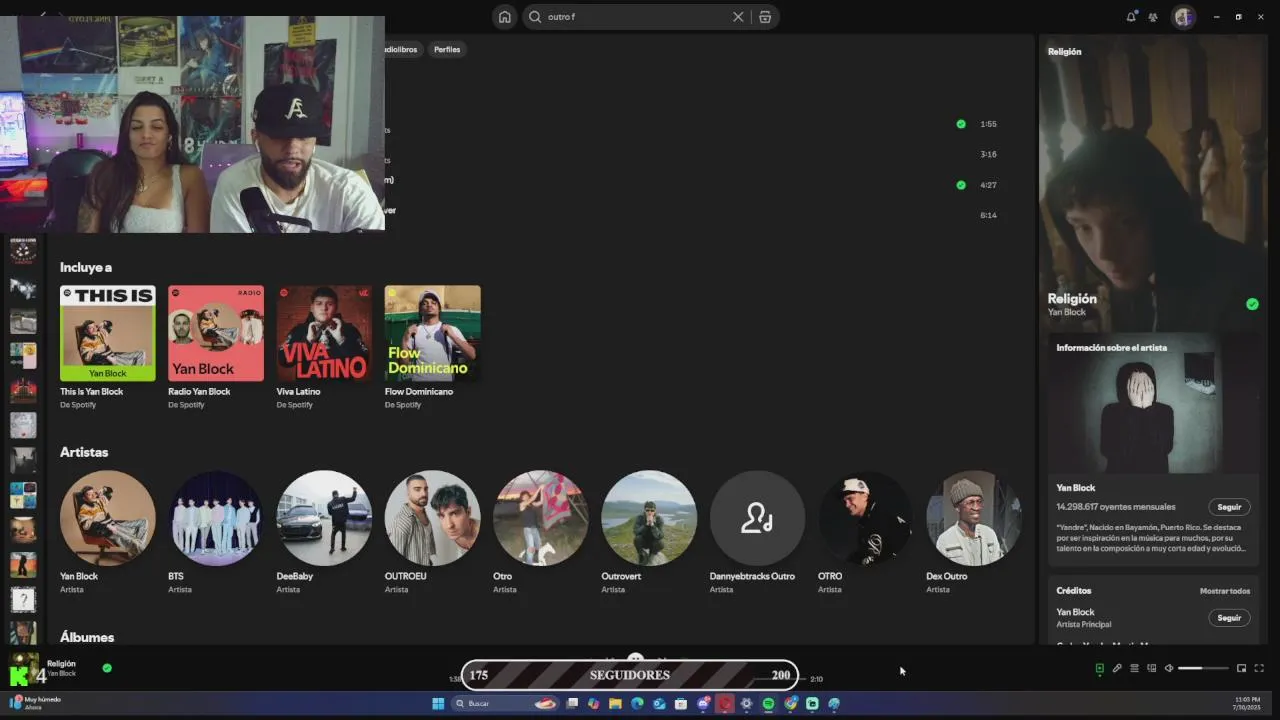Open the Browse icon next to search
Image resolution: width=1280 pixels, height=720 pixels.
tap(765, 17)
